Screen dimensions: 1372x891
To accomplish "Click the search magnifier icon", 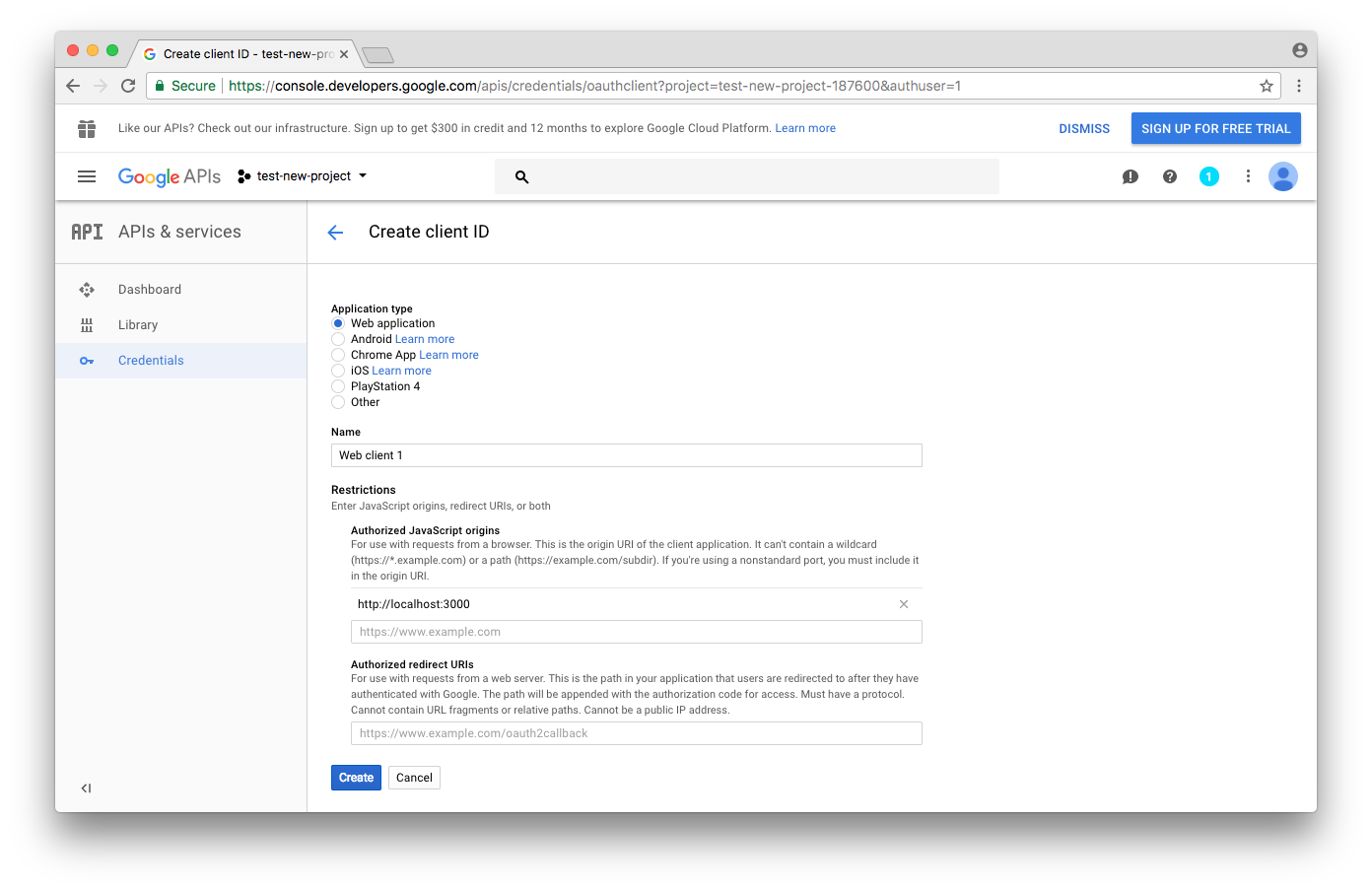I will (x=522, y=176).
